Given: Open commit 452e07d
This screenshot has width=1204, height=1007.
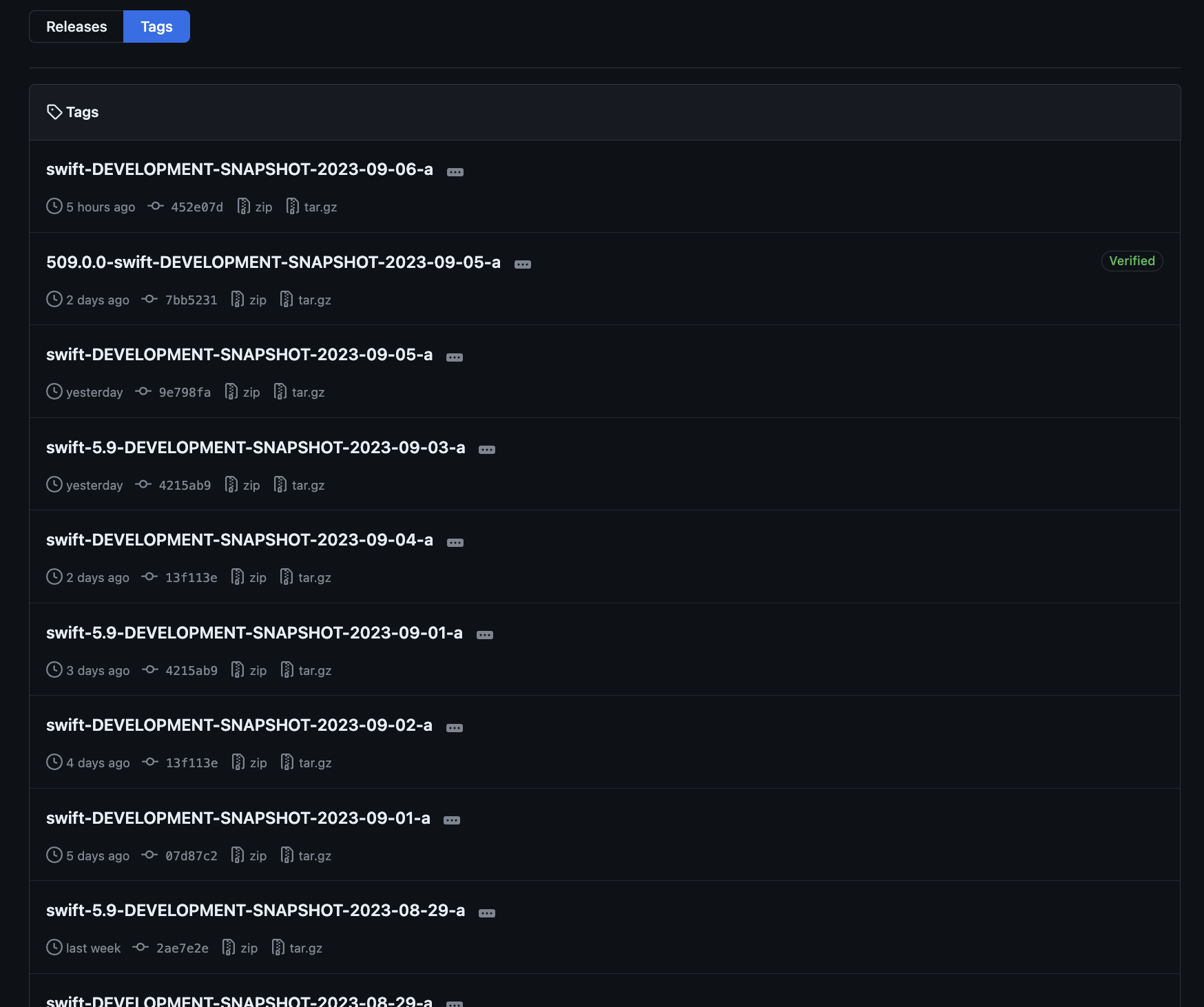Looking at the screenshot, I should click(x=186, y=207).
